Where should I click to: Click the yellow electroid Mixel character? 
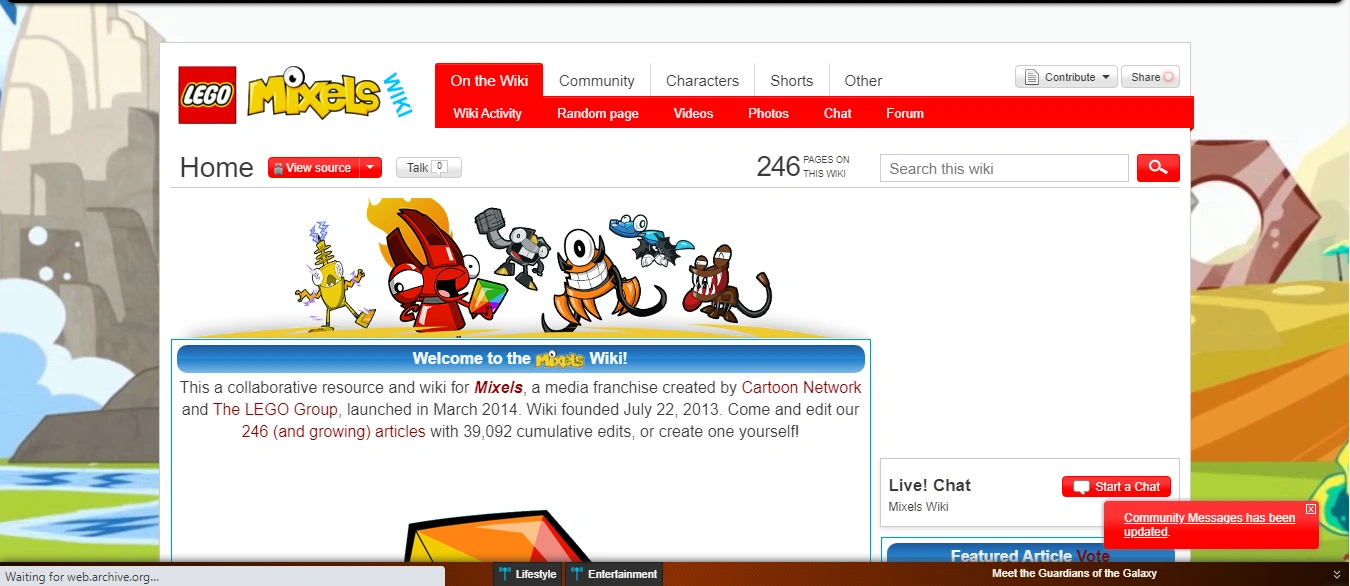(x=333, y=274)
